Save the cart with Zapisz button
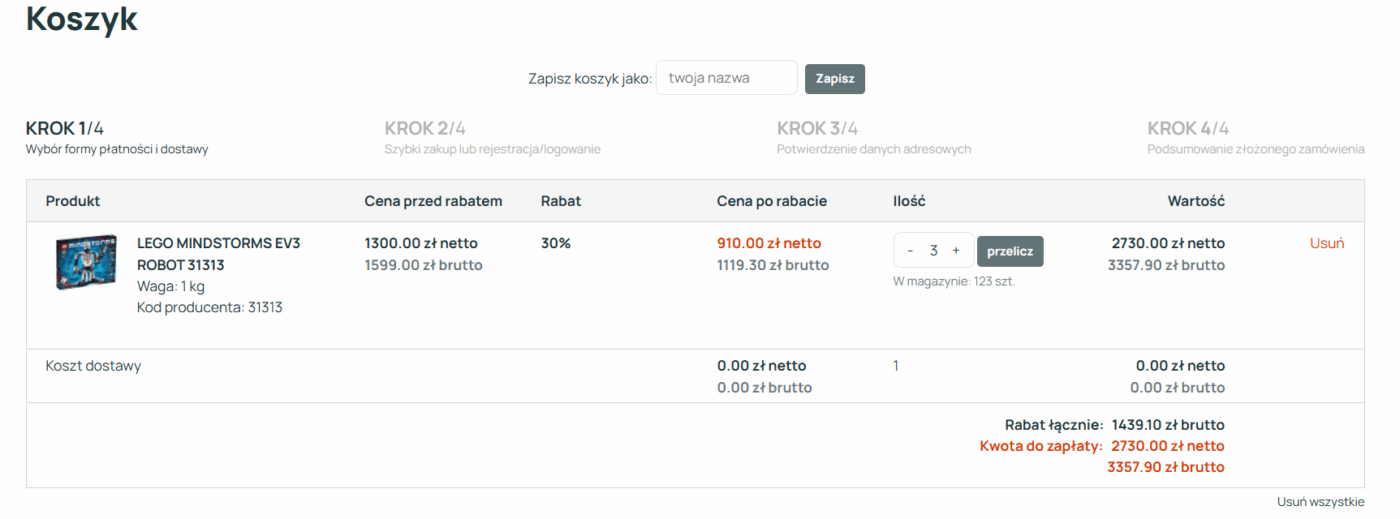Screen dimensions: 1400x519 point(835,79)
